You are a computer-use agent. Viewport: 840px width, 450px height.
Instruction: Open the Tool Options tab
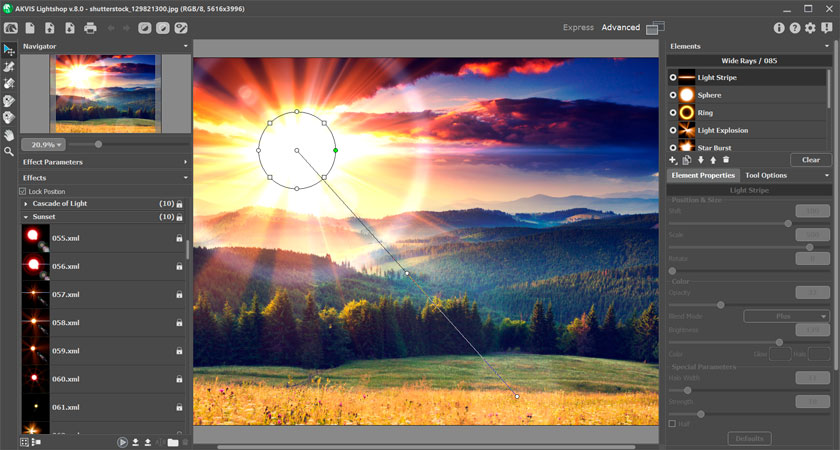coord(766,175)
